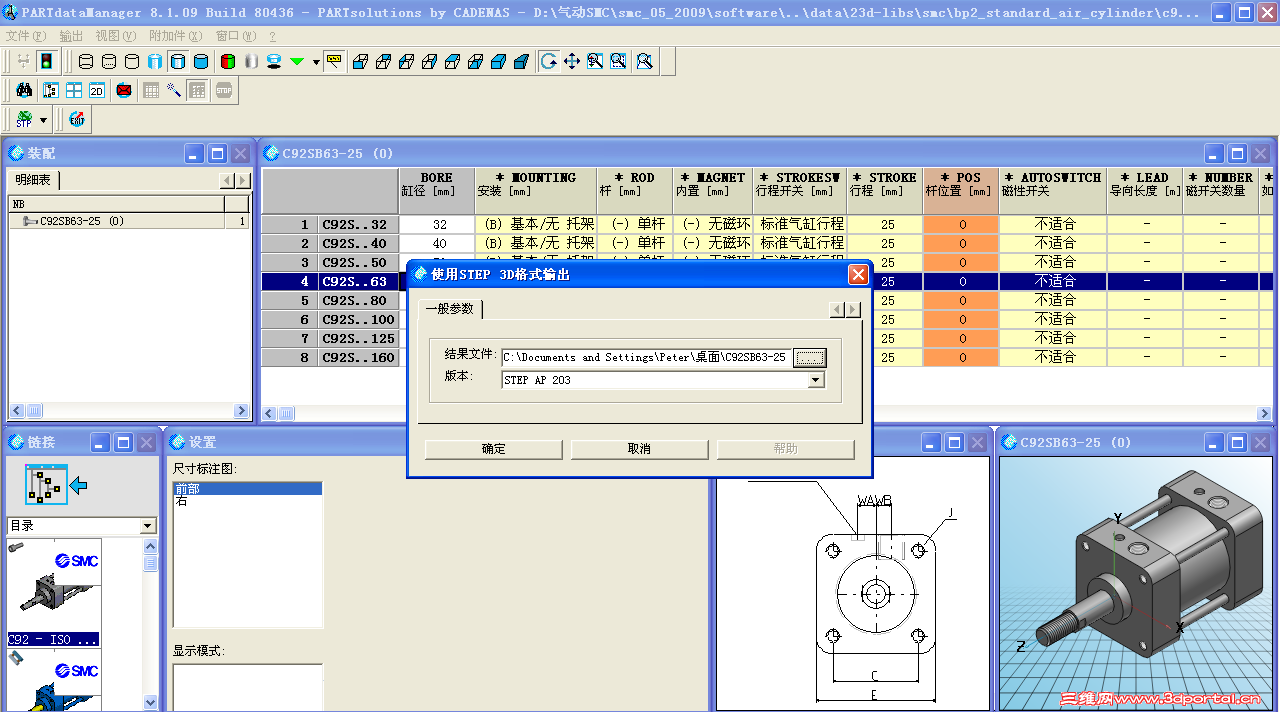This screenshot has height=712, width=1280.
Task: Open the 文件 menu
Action: point(26,35)
